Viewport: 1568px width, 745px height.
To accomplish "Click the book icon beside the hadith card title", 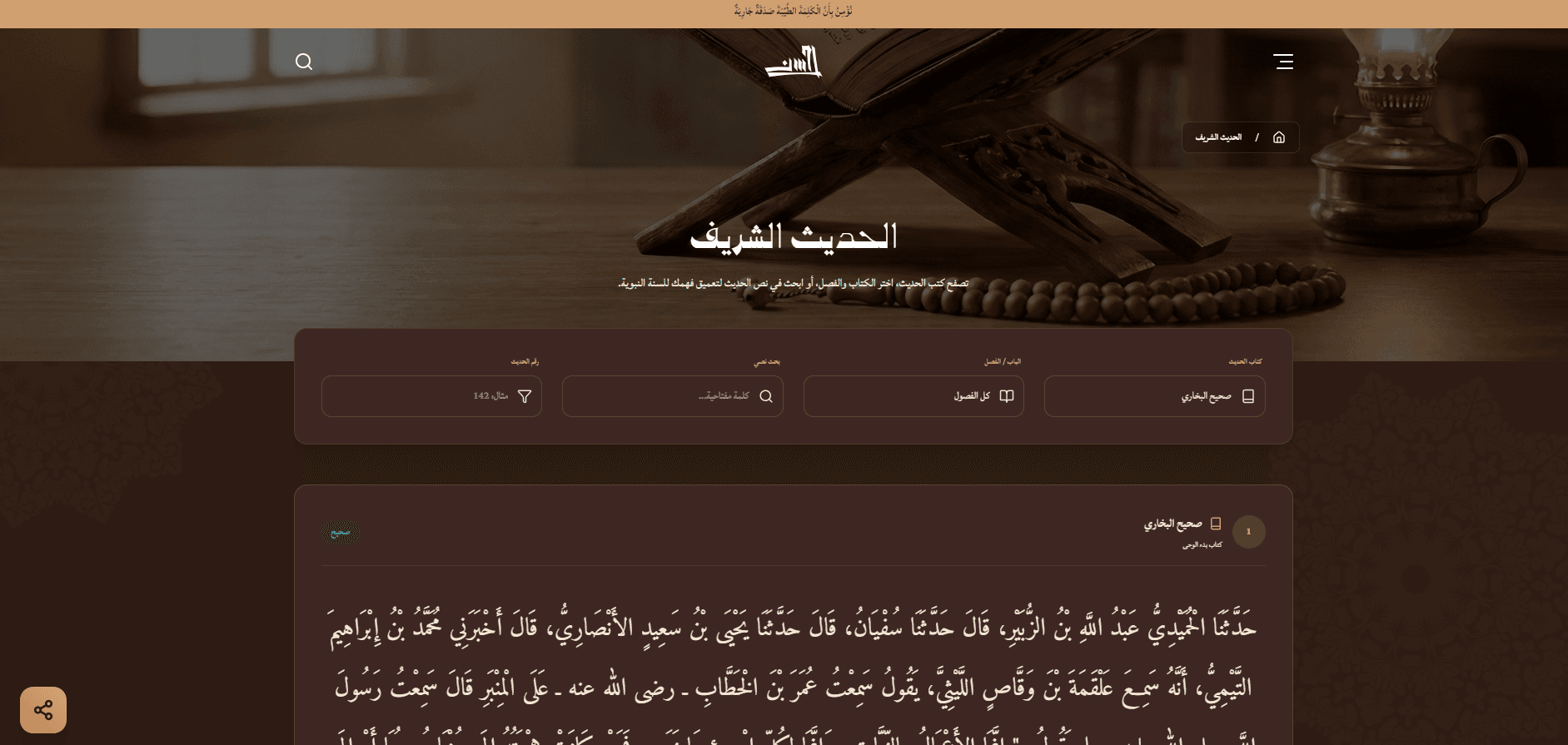I will click(x=1216, y=524).
